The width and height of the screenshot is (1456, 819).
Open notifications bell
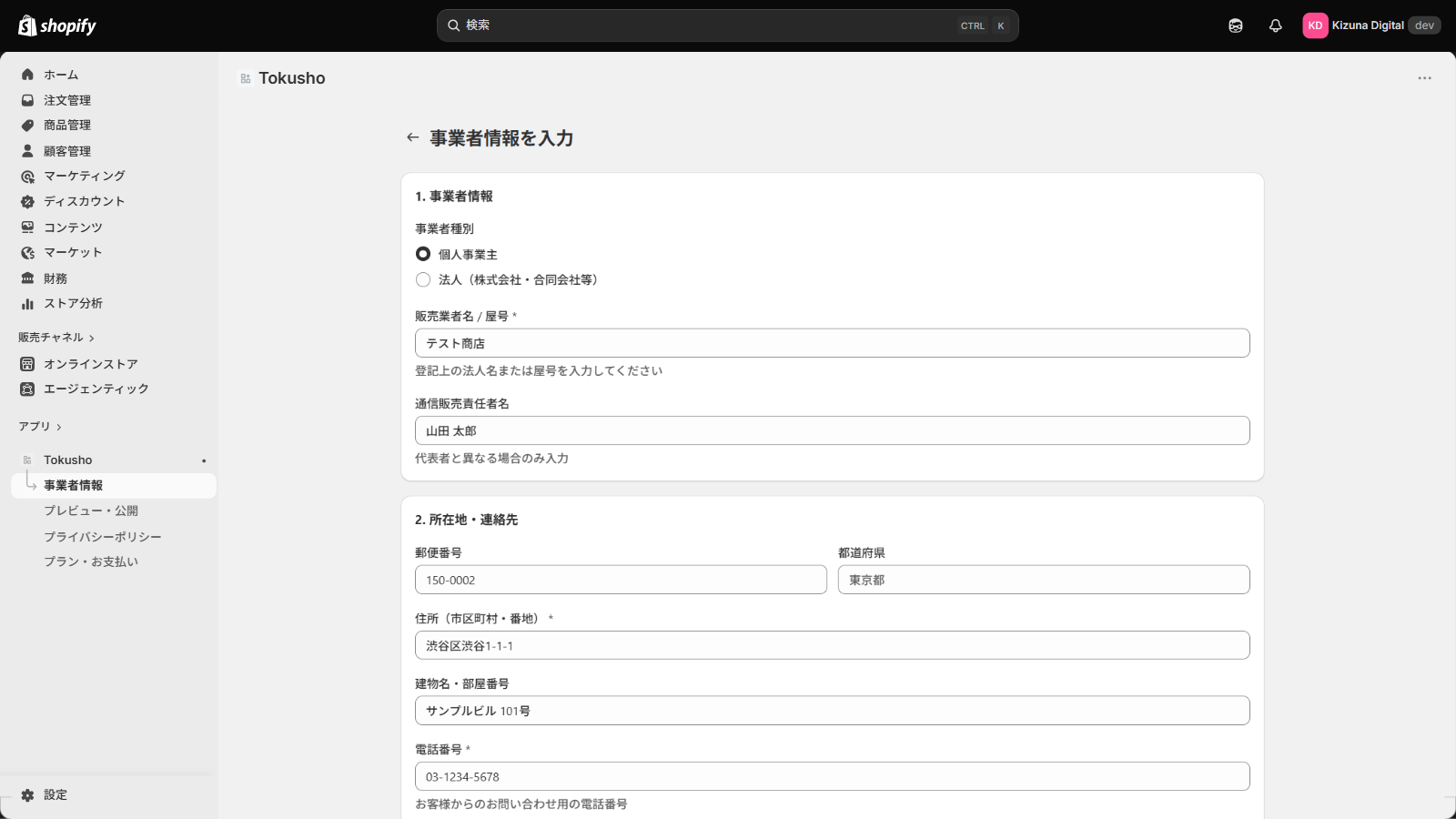coord(1275,25)
